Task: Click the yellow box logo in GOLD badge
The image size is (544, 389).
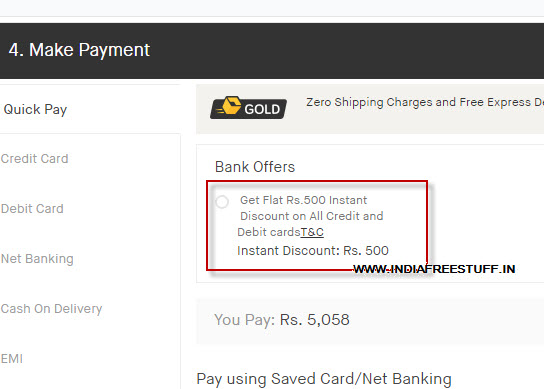Action: 231,105
